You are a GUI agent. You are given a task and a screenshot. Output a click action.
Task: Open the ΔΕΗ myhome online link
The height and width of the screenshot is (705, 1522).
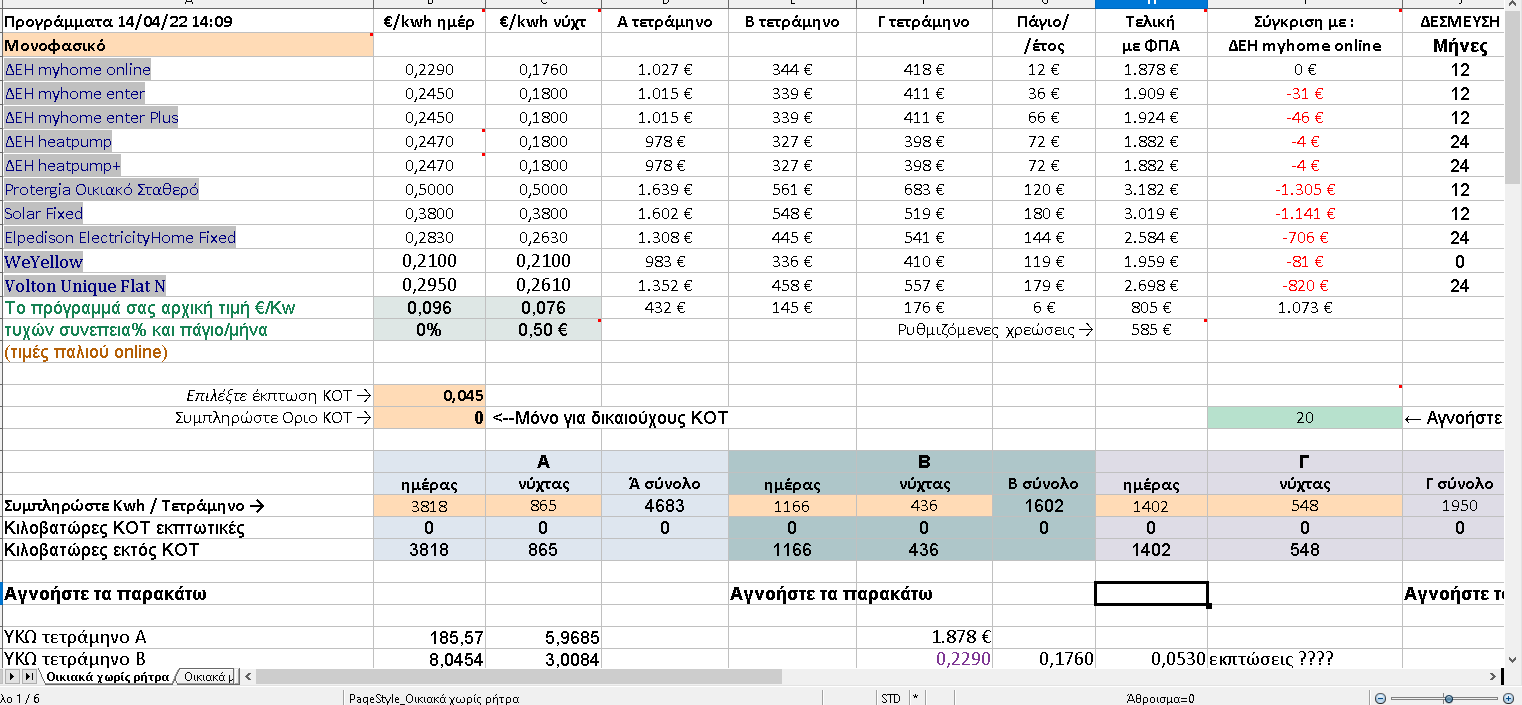click(78, 70)
